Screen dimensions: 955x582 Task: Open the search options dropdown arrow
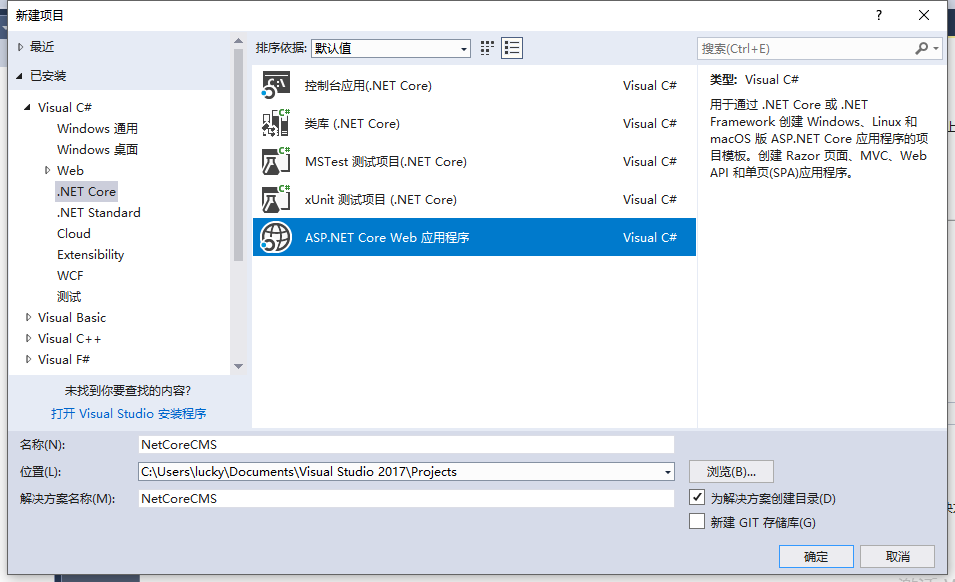pyautogui.click(x=936, y=48)
